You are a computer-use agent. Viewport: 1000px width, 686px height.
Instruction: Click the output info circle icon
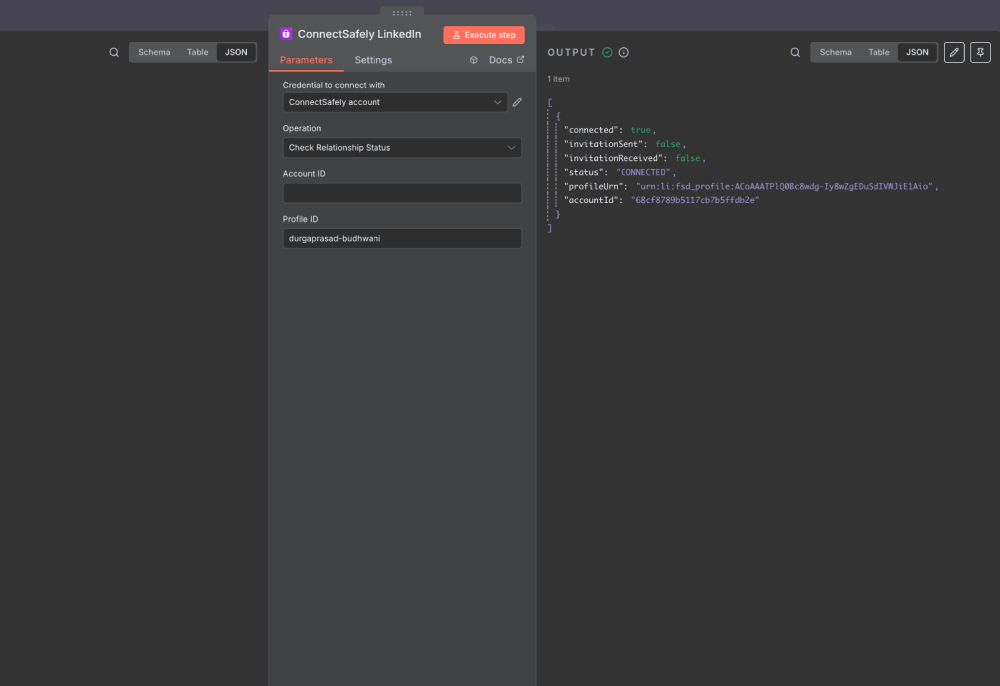pyautogui.click(x=624, y=52)
